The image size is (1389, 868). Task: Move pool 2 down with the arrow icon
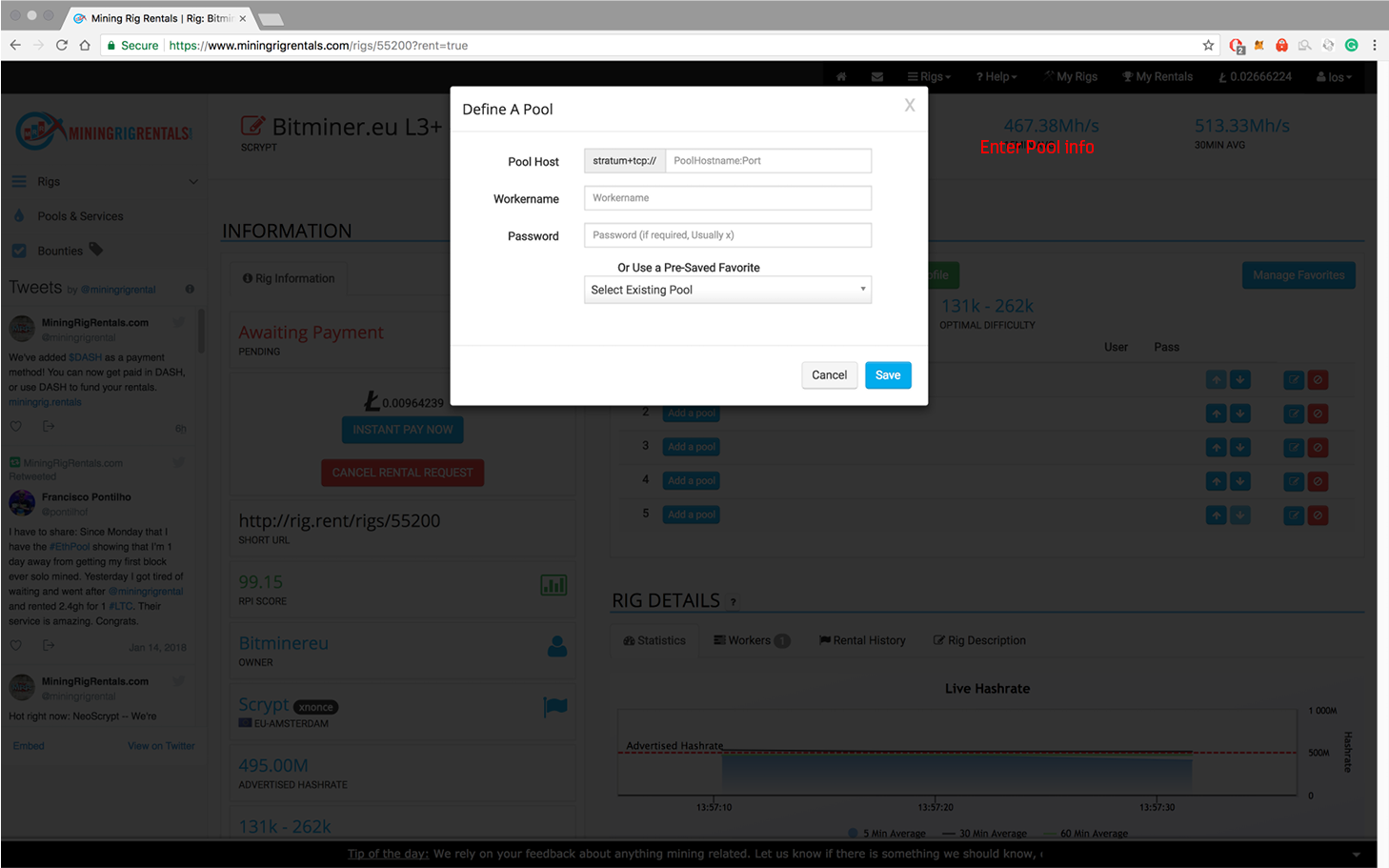click(x=1239, y=414)
